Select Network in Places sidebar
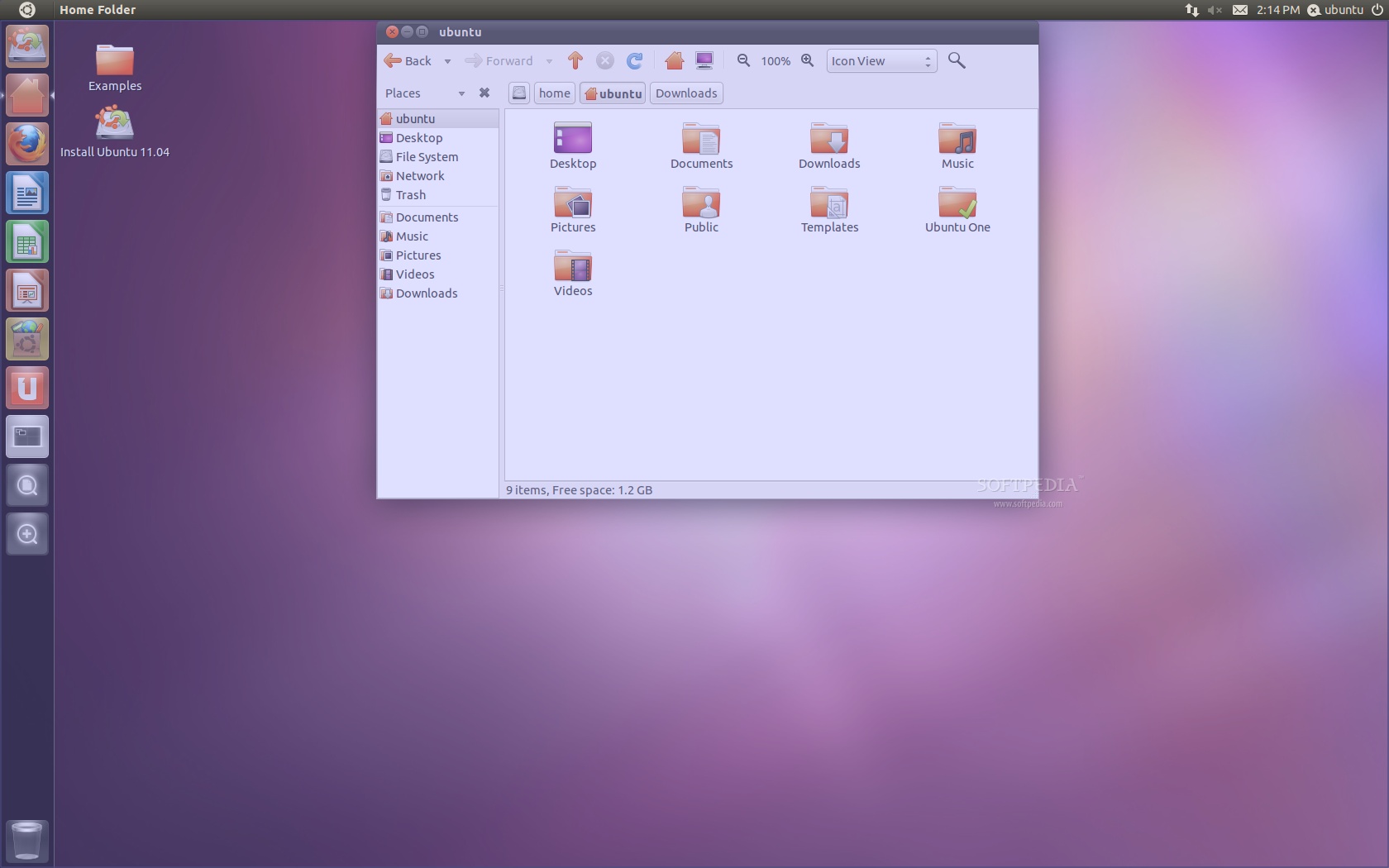The width and height of the screenshot is (1389, 868). pos(438,175)
